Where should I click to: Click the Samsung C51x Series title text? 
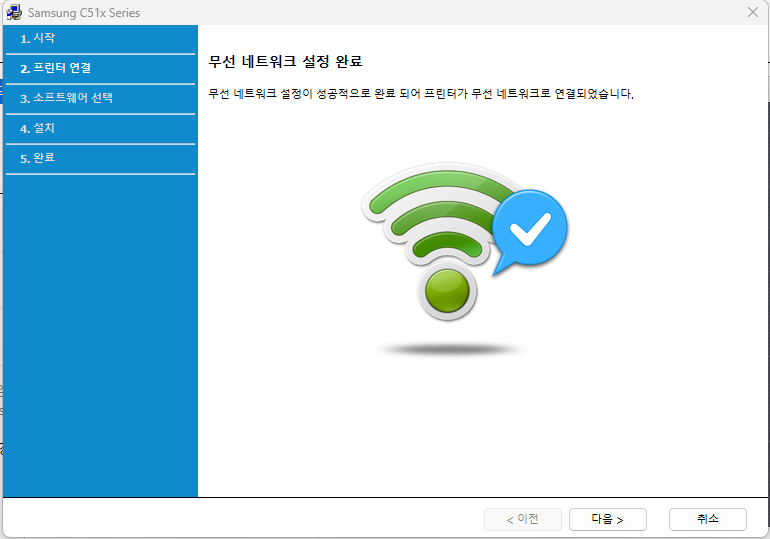[84, 13]
